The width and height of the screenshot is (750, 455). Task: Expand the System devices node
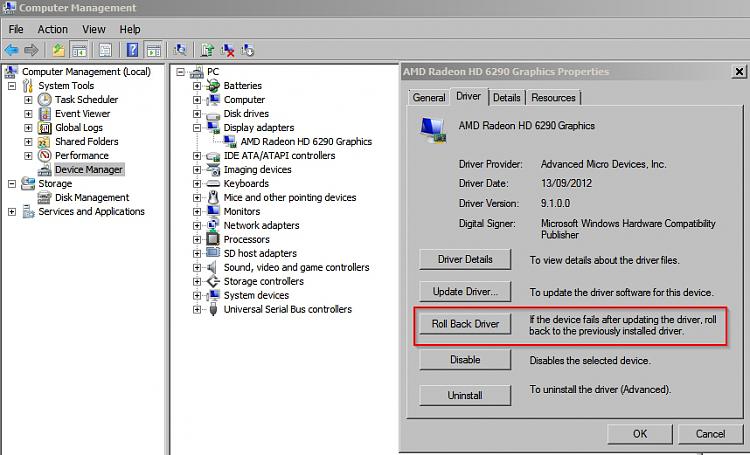pos(197,296)
